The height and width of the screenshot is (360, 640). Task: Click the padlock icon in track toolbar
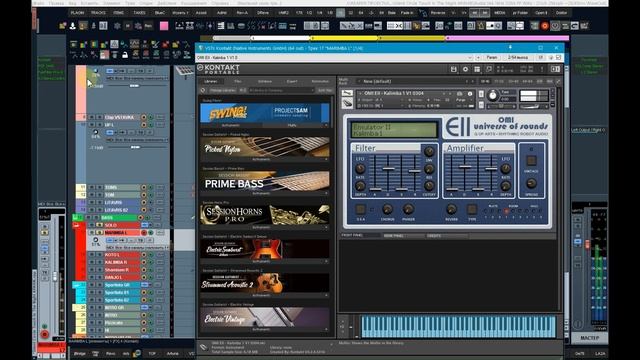click(125, 54)
